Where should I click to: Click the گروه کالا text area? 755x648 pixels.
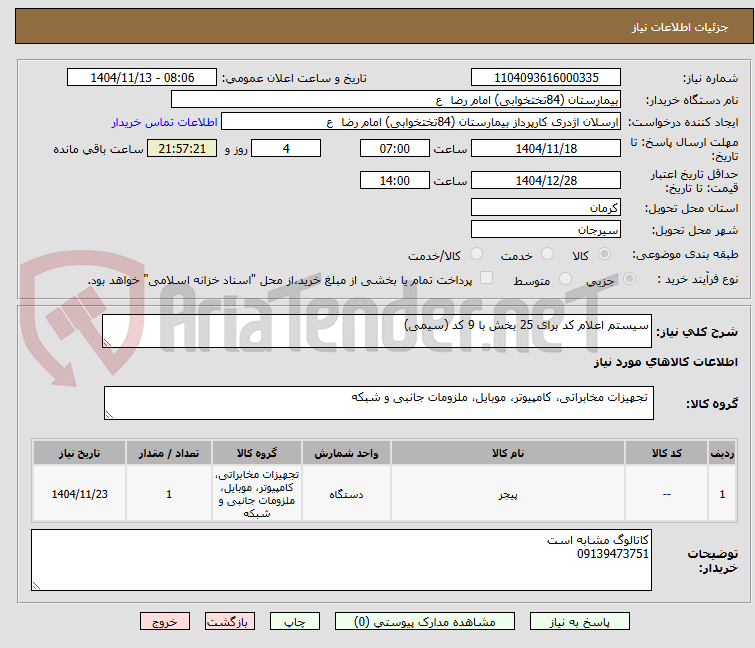tap(378, 403)
